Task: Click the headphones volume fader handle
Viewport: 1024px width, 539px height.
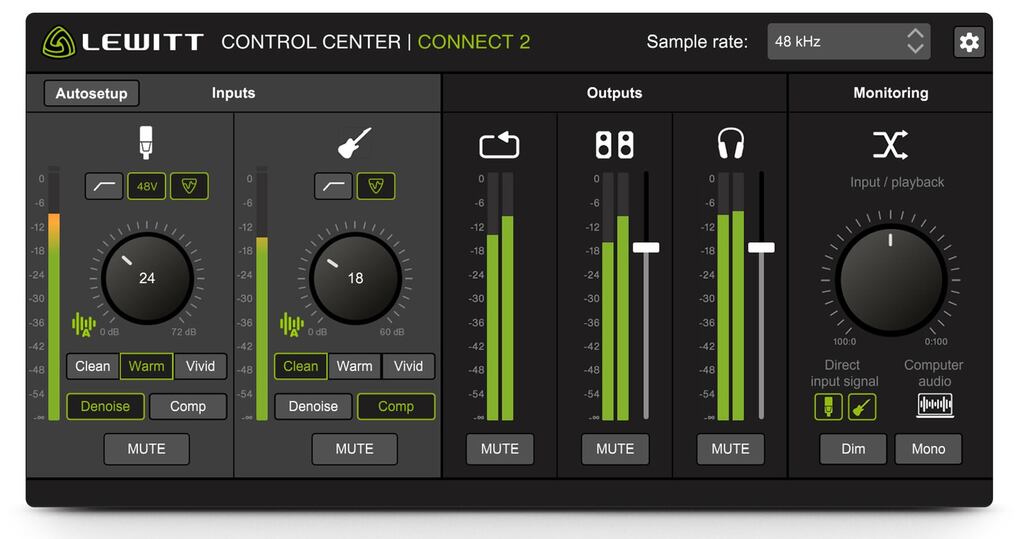Action: click(761, 248)
